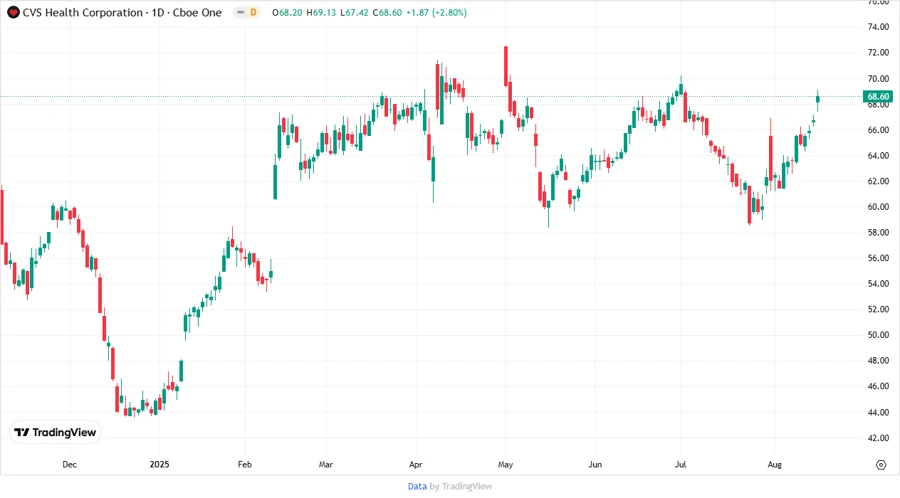Click the open value O68.20

(287, 13)
